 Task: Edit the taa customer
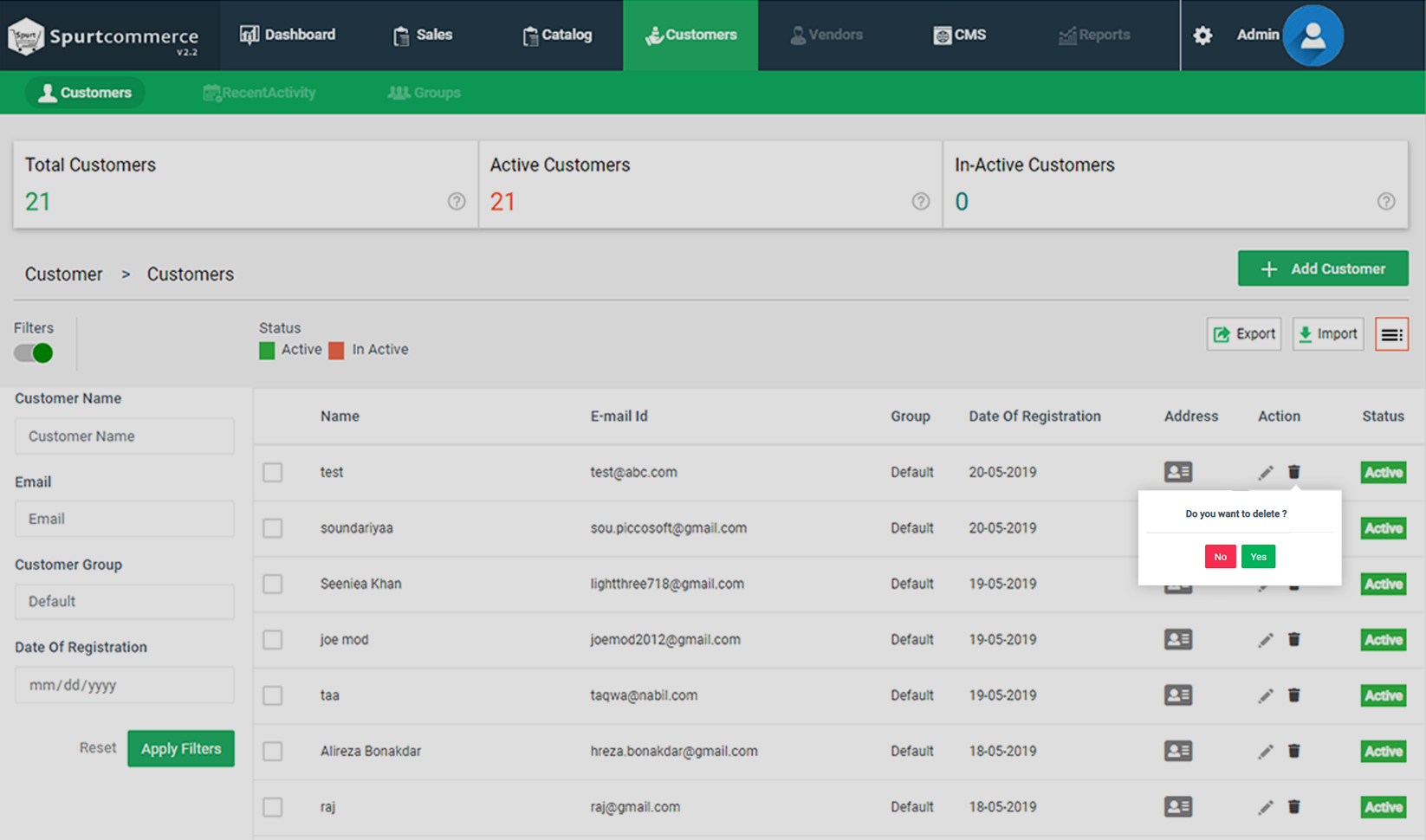1266,695
